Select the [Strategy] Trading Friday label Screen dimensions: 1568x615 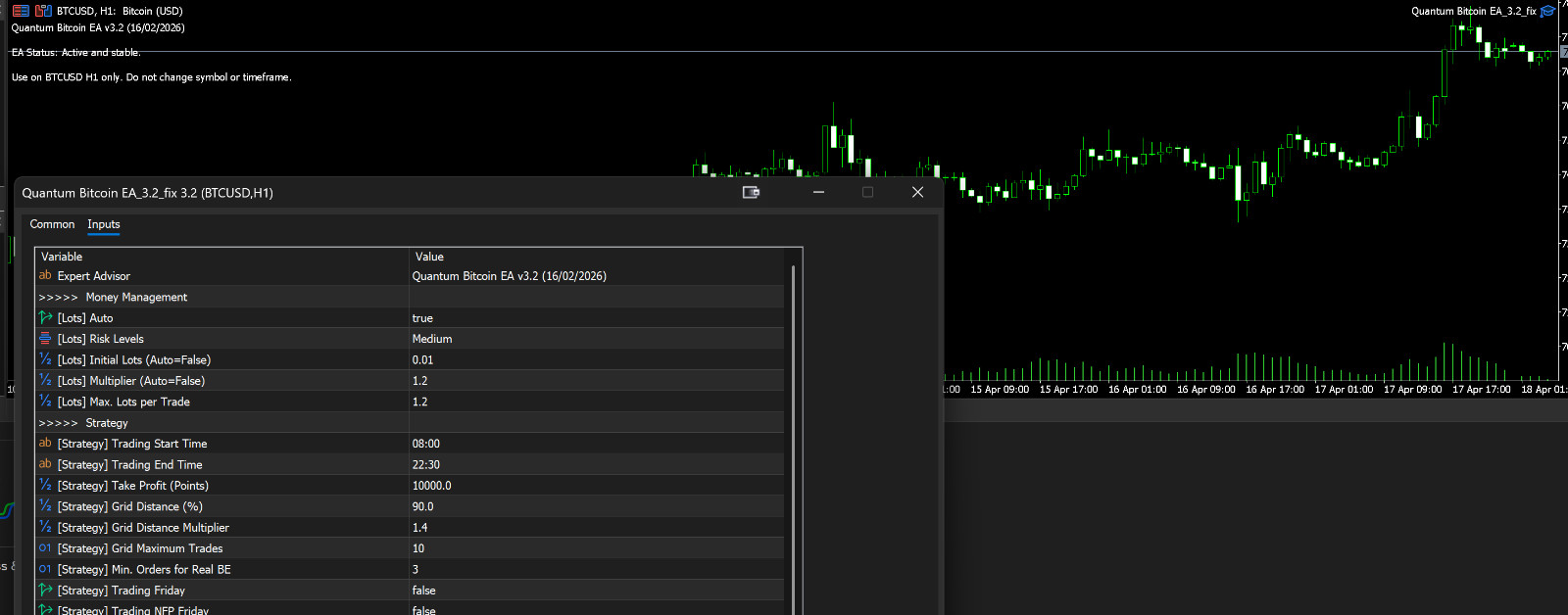122,590
